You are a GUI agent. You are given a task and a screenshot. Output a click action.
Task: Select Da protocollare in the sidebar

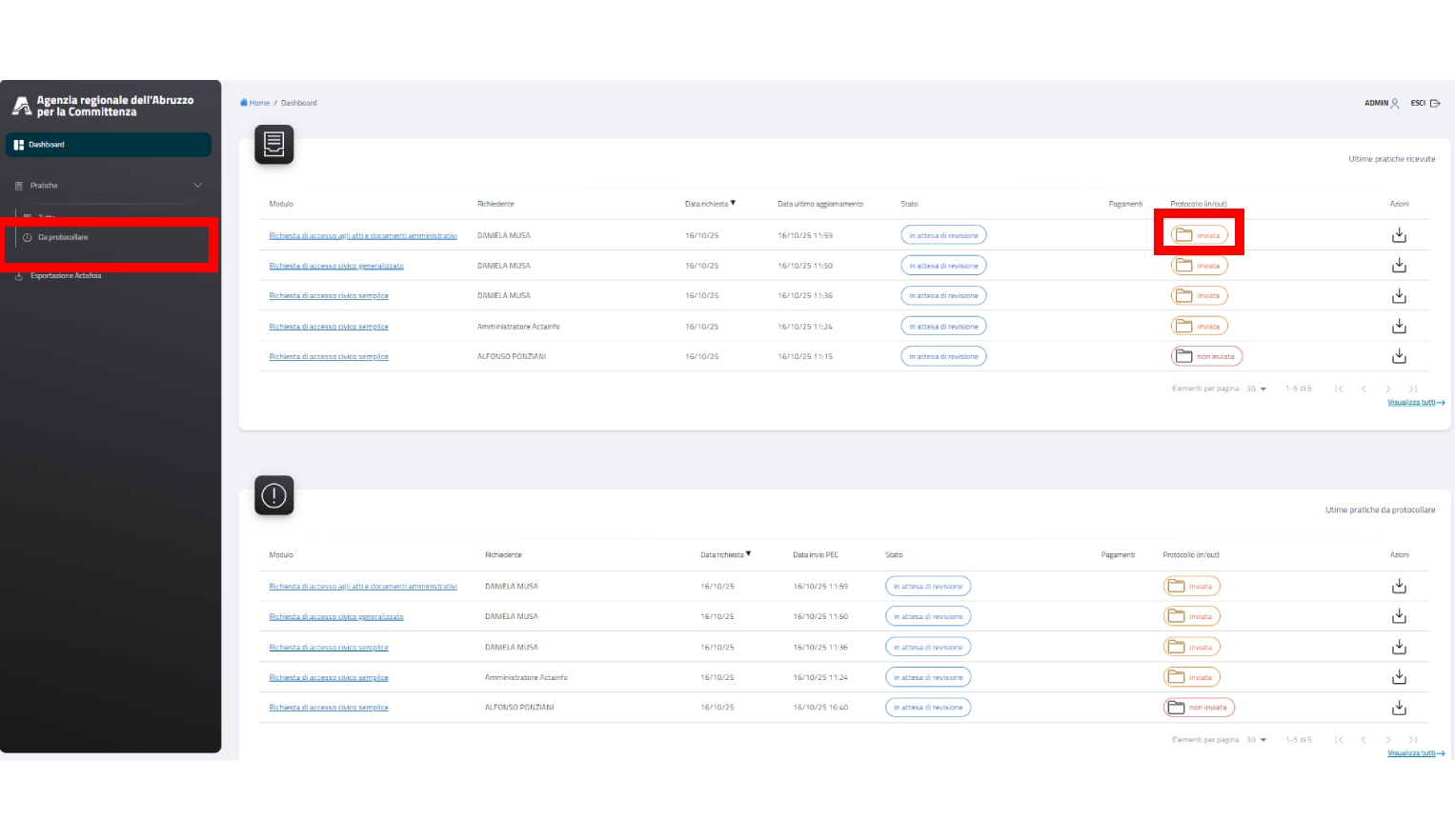click(x=63, y=237)
